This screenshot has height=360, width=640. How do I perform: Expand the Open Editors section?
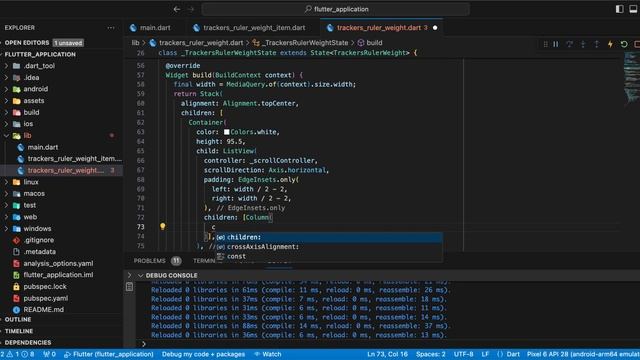(27, 42)
